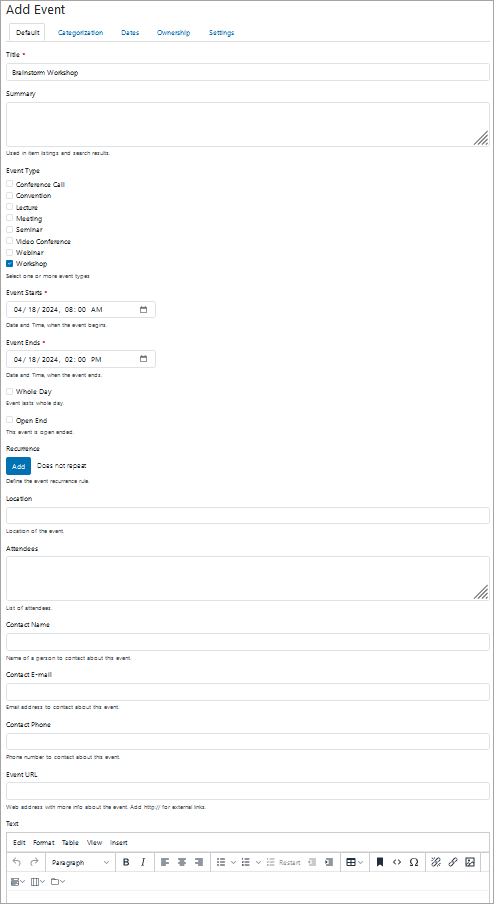494x904 pixels.
Task: Open bullet list style dropdown arrow
Action: click(x=233, y=862)
